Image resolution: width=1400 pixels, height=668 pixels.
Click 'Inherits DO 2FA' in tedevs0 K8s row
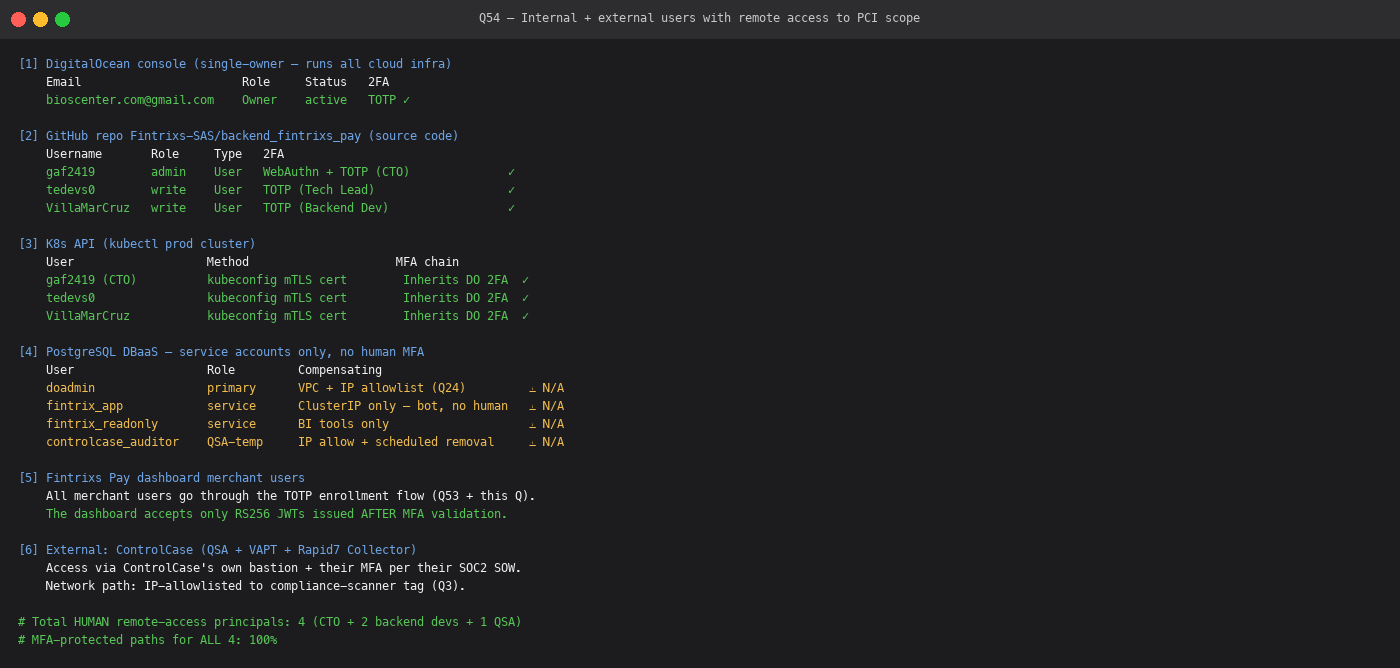(455, 298)
